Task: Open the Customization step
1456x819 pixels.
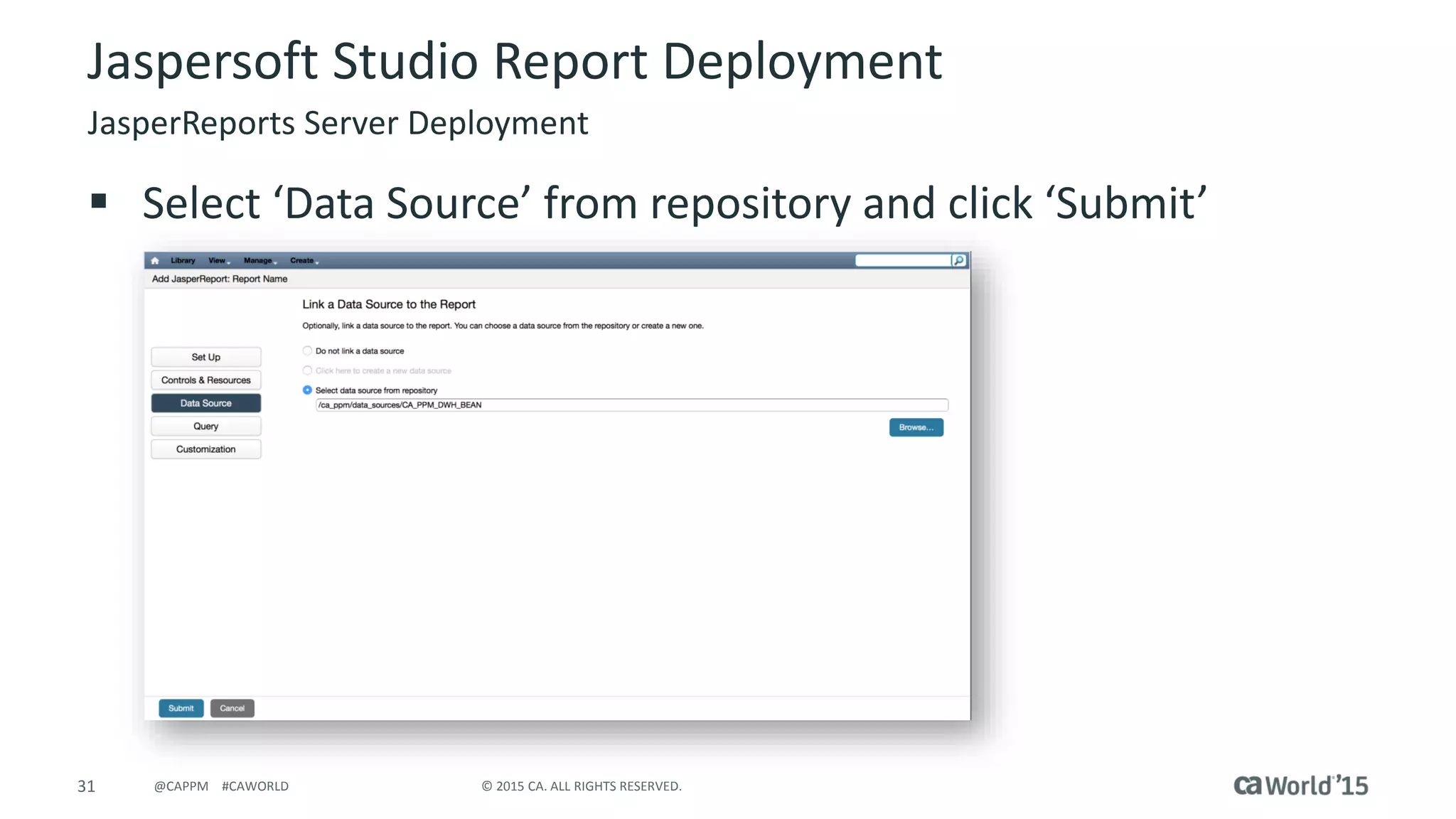Action: click(x=206, y=449)
